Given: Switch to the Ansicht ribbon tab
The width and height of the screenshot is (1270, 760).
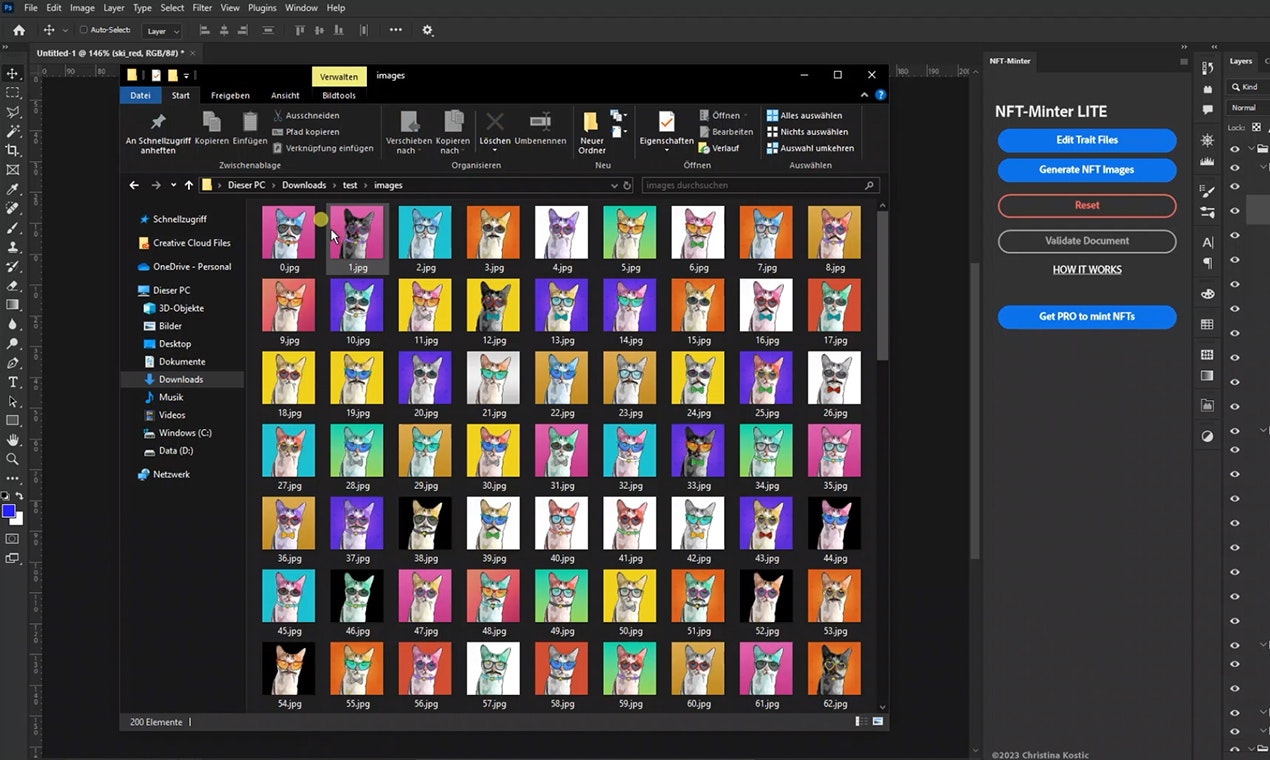Looking at the screenshot, I should click(285, 96).
